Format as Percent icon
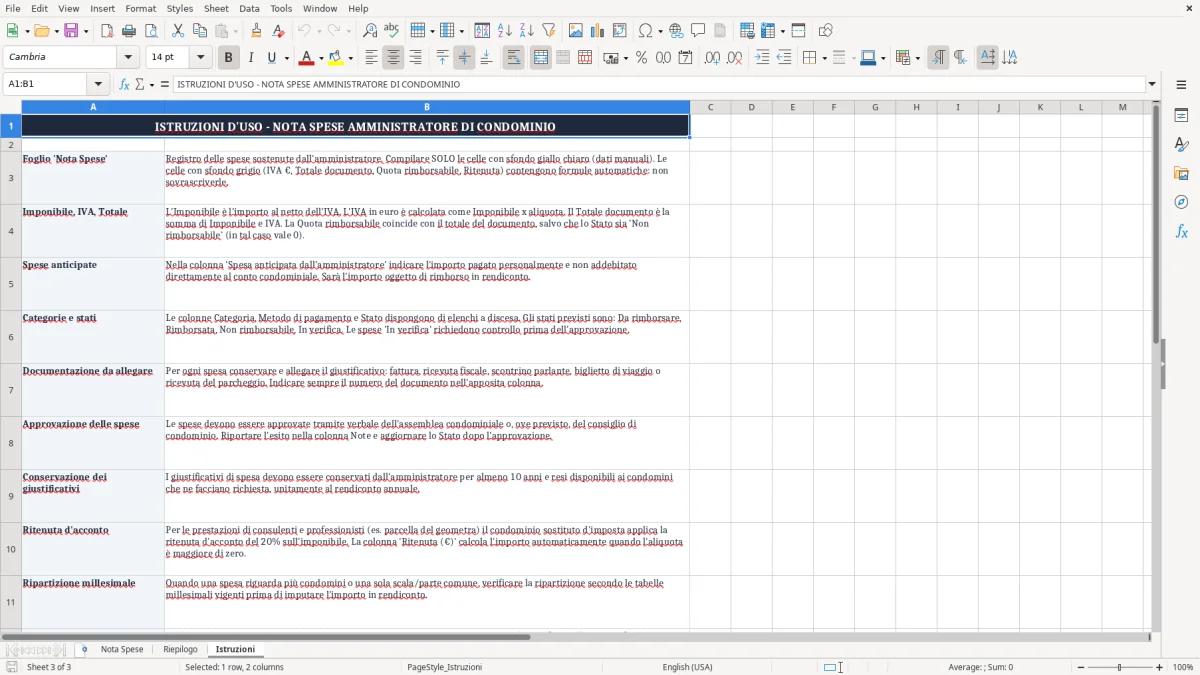1200x675 pixels. point(641,58)
